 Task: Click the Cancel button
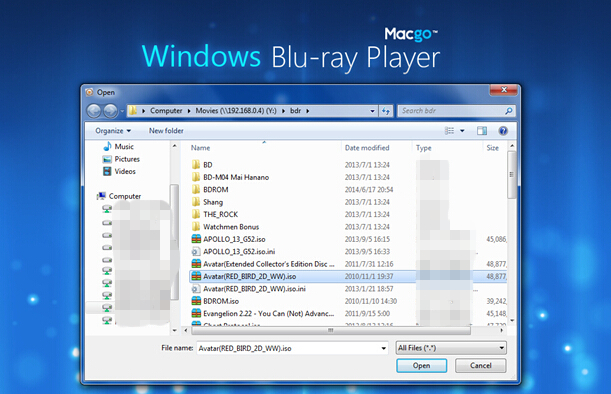[x=480, y=366]
